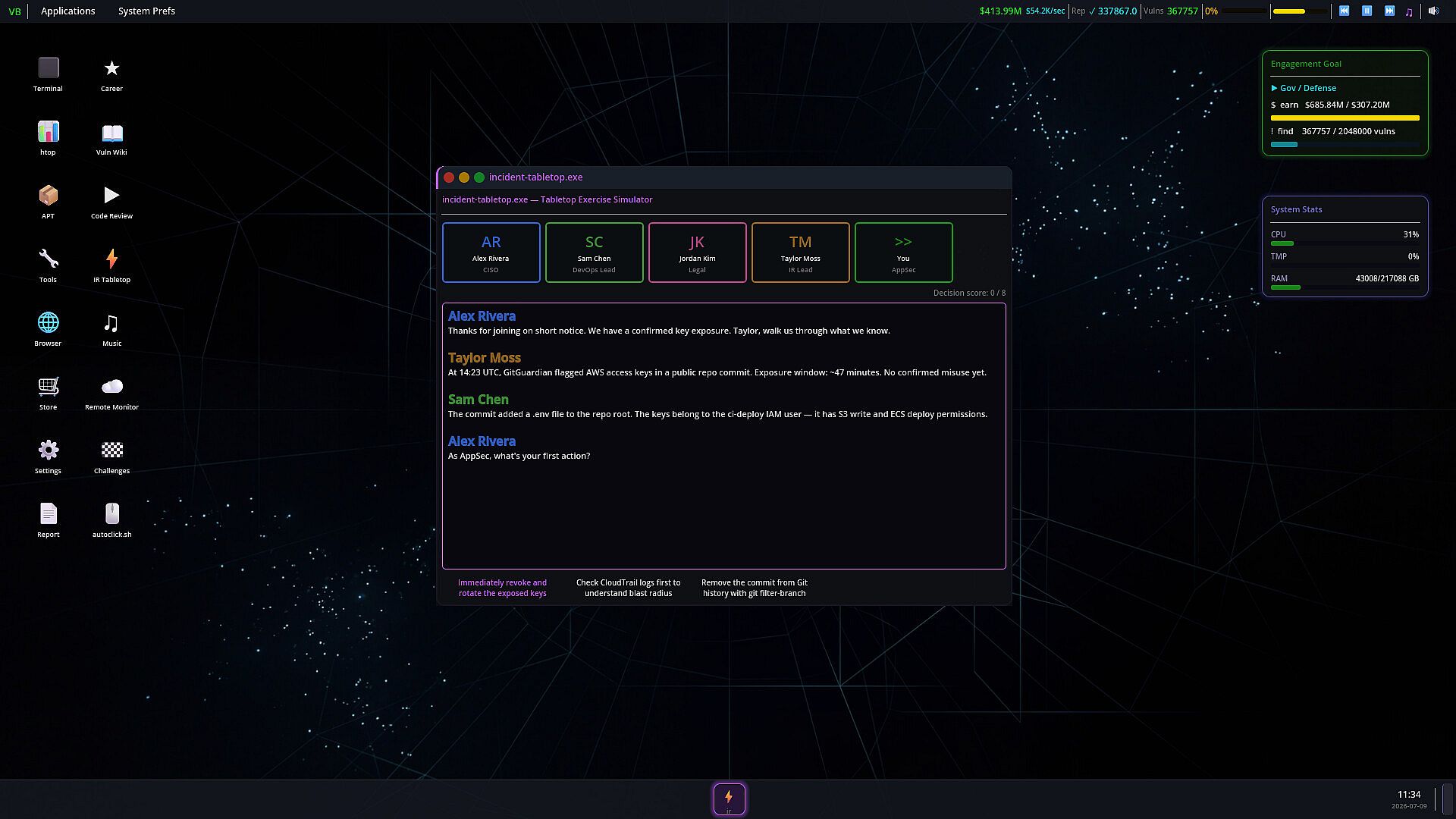Click the CPU usage bar in System Stats
The height and width of the screenshot is (819, 1456).
[x=1345, y=243]
